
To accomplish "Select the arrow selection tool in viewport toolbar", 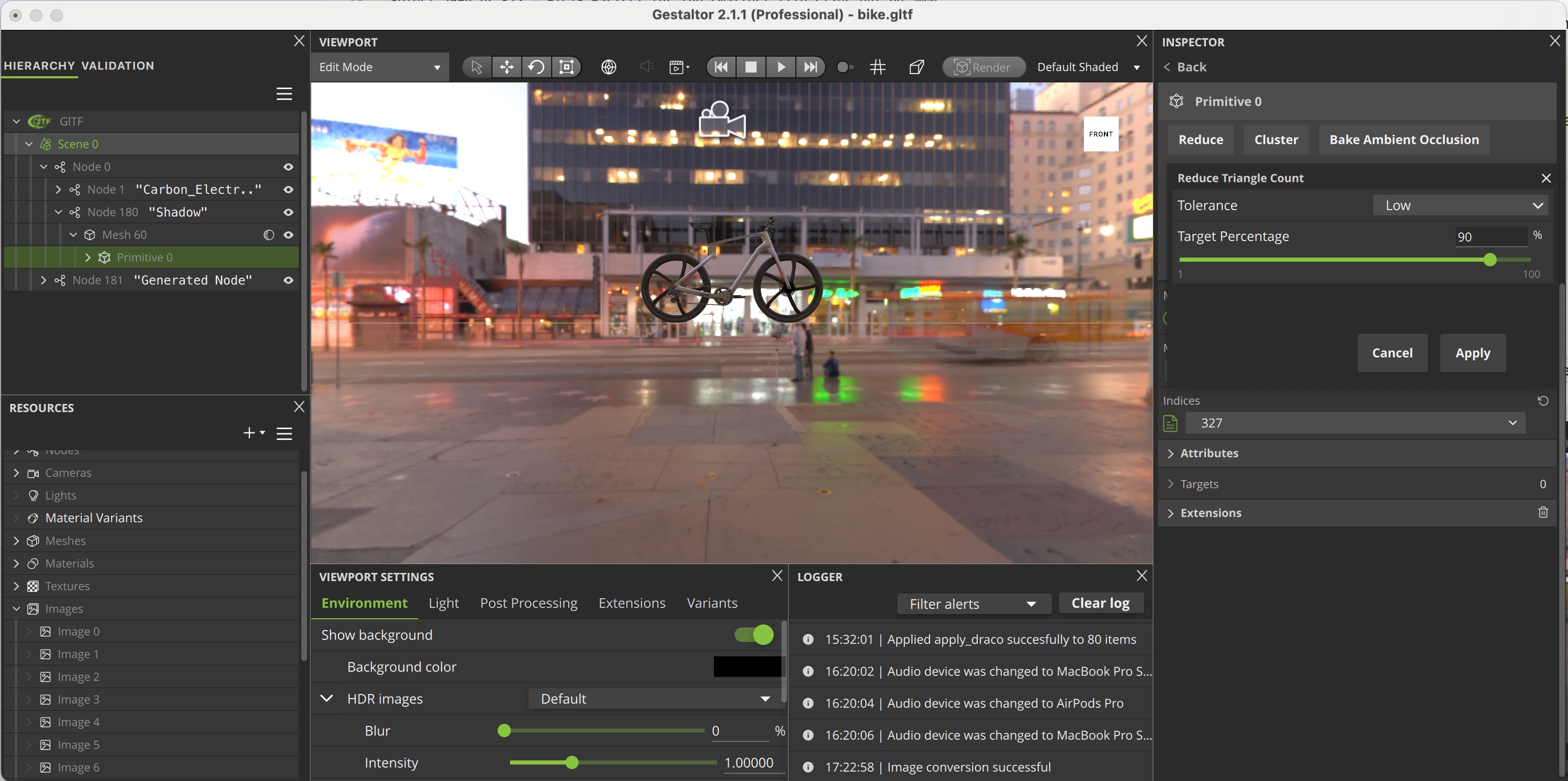I will click(x=476, y=67).
